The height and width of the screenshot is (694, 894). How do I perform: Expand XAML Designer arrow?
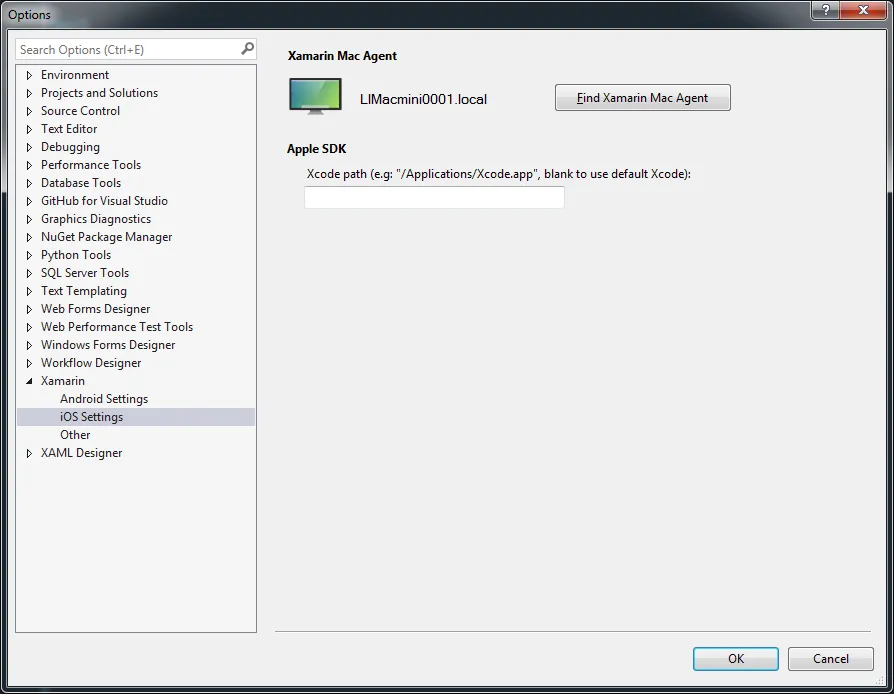click(x=30, y=453)
